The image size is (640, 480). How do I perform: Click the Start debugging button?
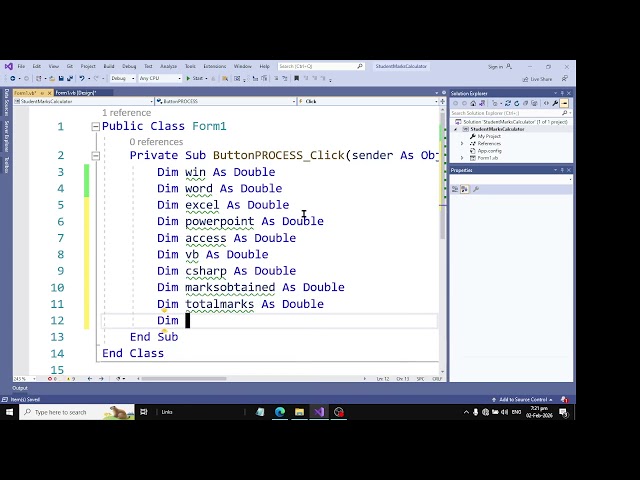[195, 78]
